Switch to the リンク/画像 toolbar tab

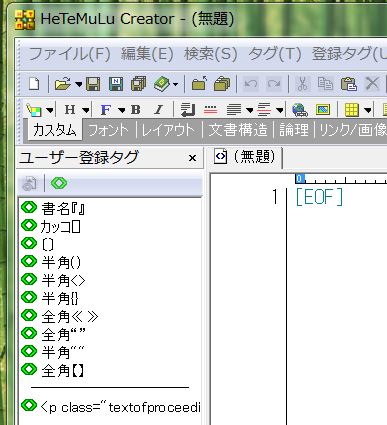tap(352, 130)
